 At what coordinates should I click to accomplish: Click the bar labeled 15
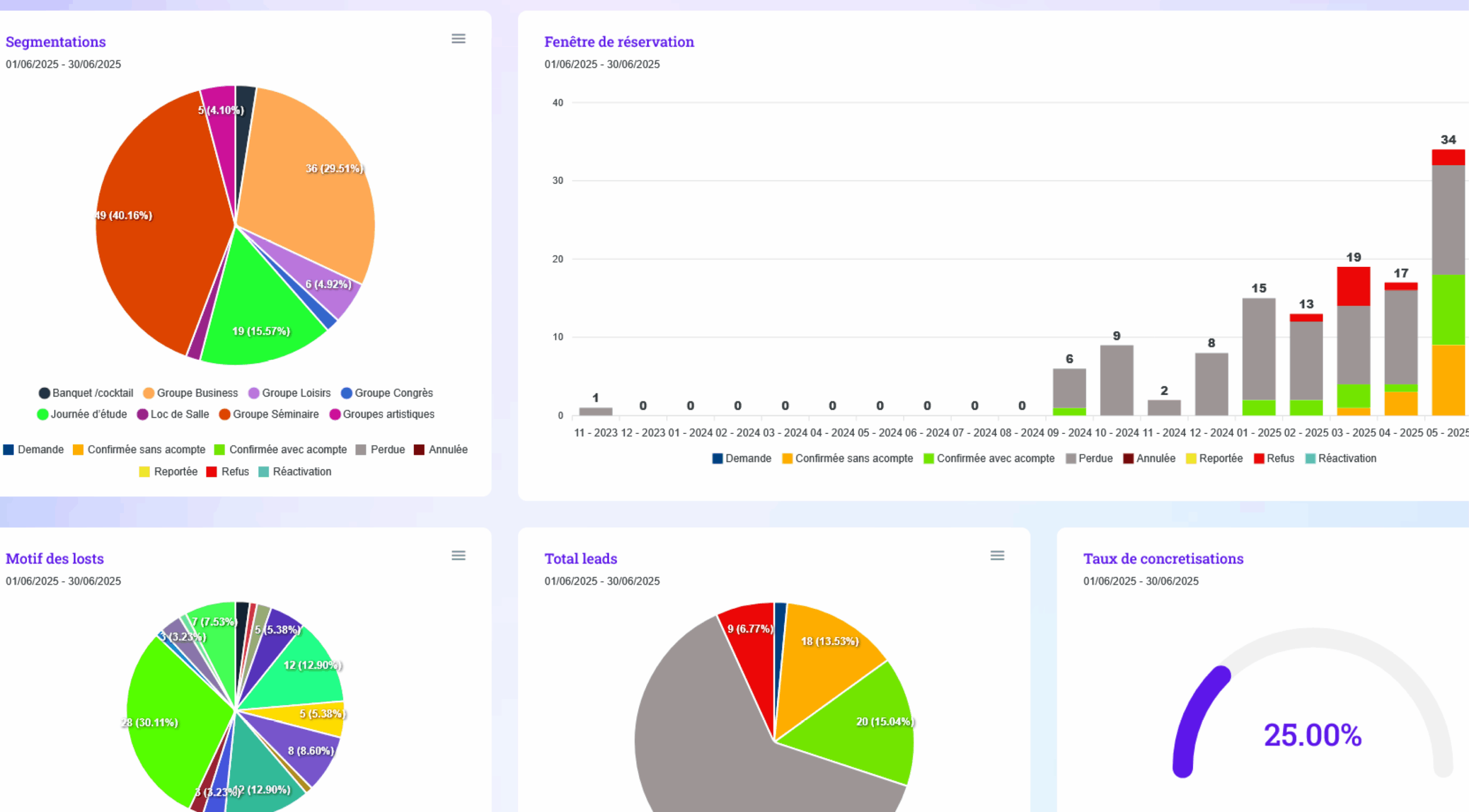1259,356
